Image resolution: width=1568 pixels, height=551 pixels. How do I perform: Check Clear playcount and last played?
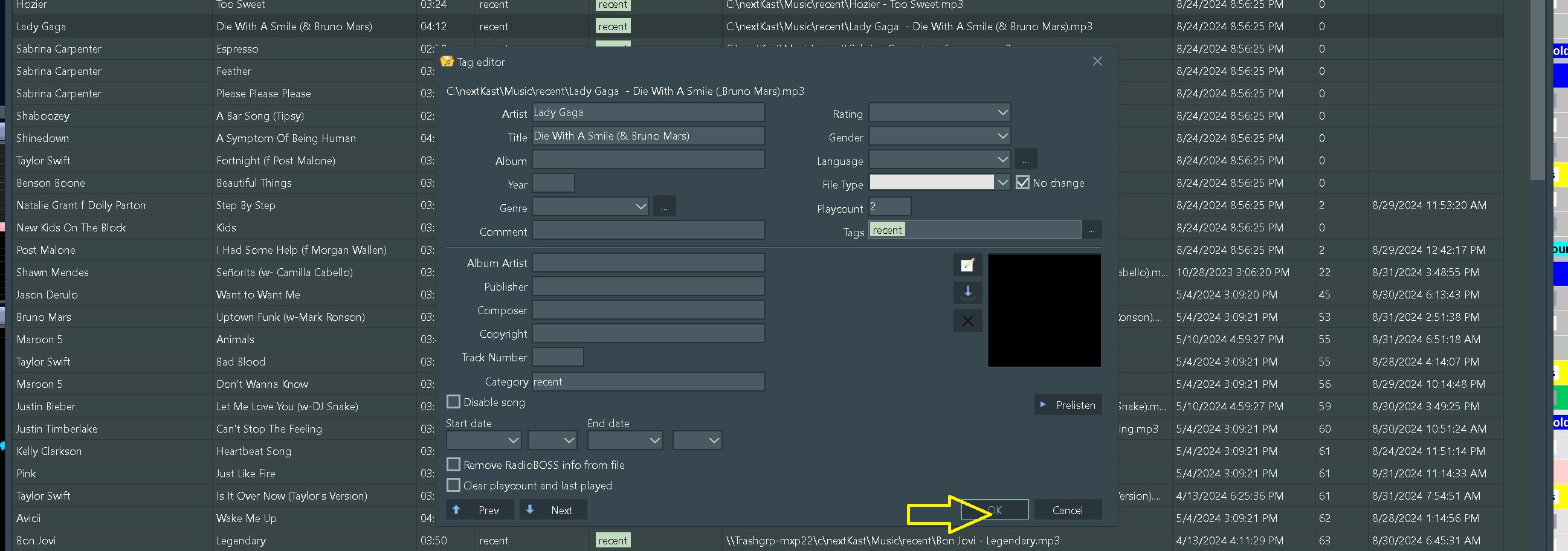453,485
